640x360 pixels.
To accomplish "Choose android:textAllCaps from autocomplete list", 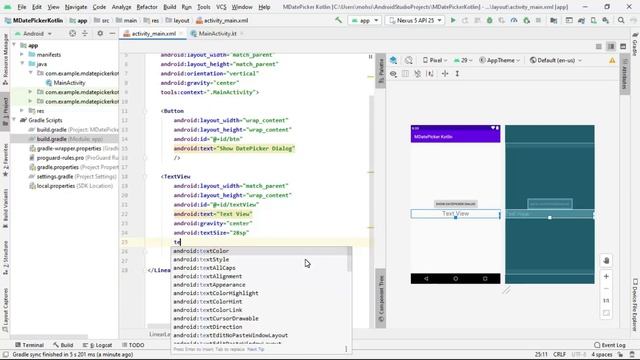I will (260, 268).
